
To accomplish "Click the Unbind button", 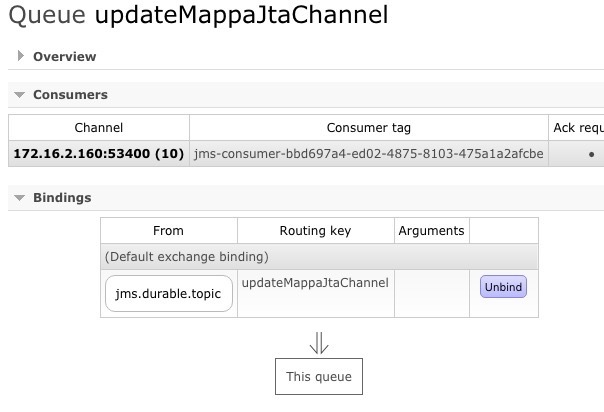I will (503, 287).
